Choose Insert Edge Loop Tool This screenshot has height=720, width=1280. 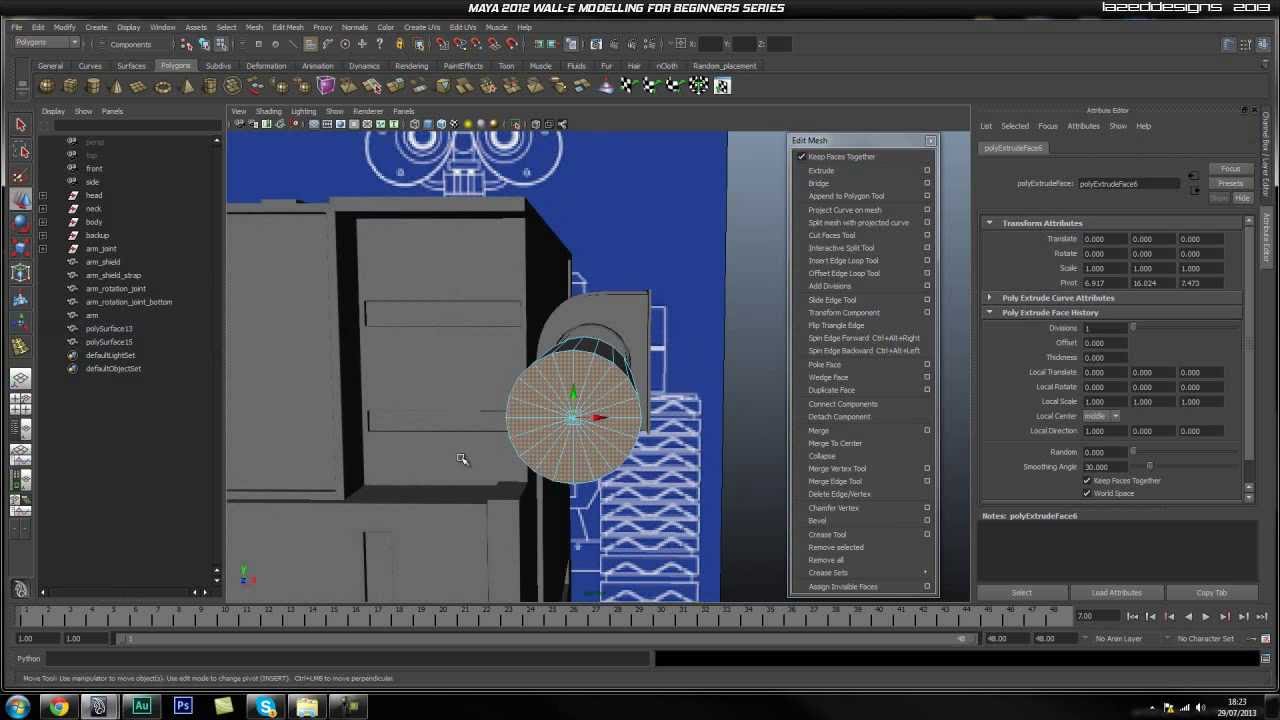(x=843, y=261)
